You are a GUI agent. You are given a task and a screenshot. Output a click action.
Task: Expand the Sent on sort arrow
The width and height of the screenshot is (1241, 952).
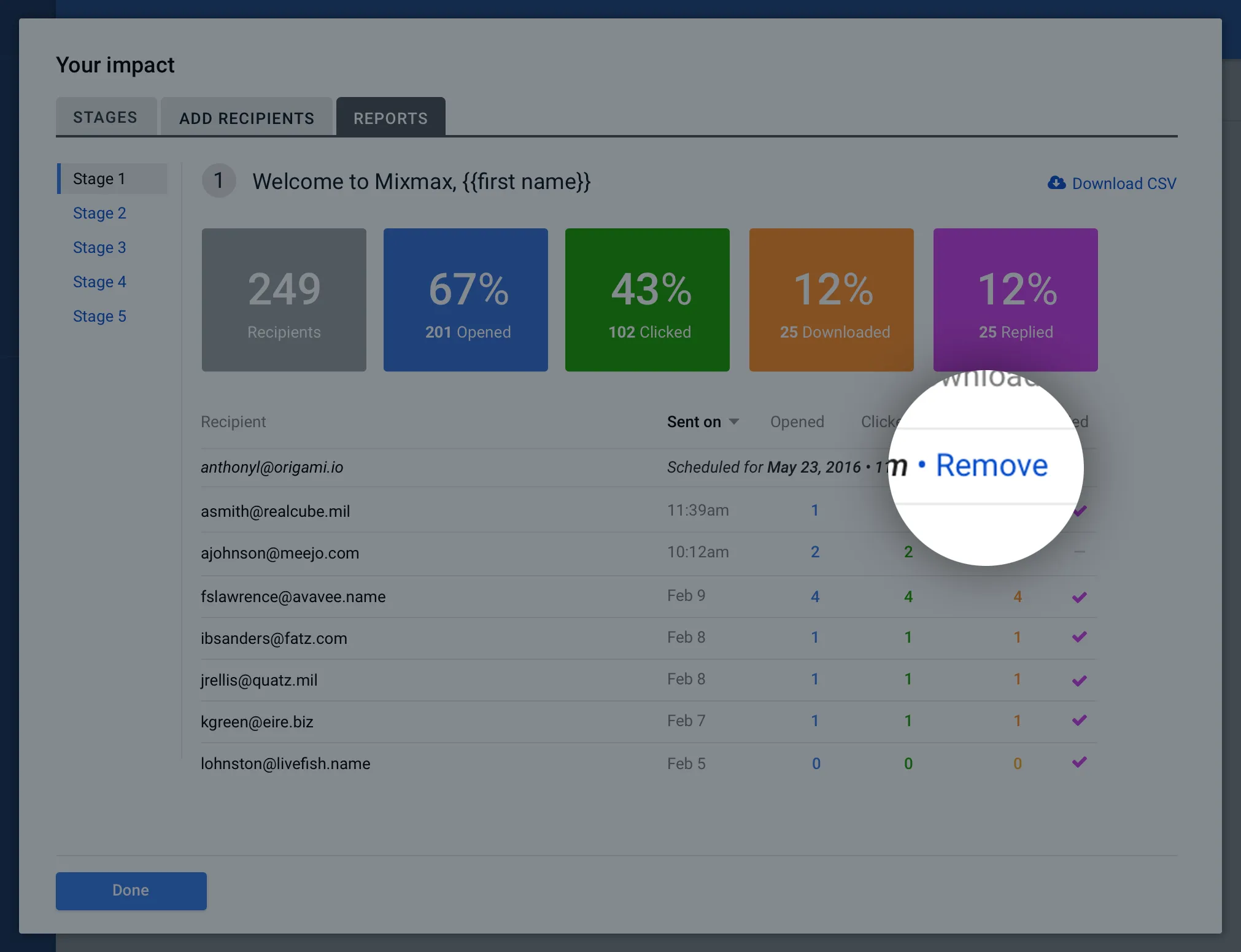point(733,422)
